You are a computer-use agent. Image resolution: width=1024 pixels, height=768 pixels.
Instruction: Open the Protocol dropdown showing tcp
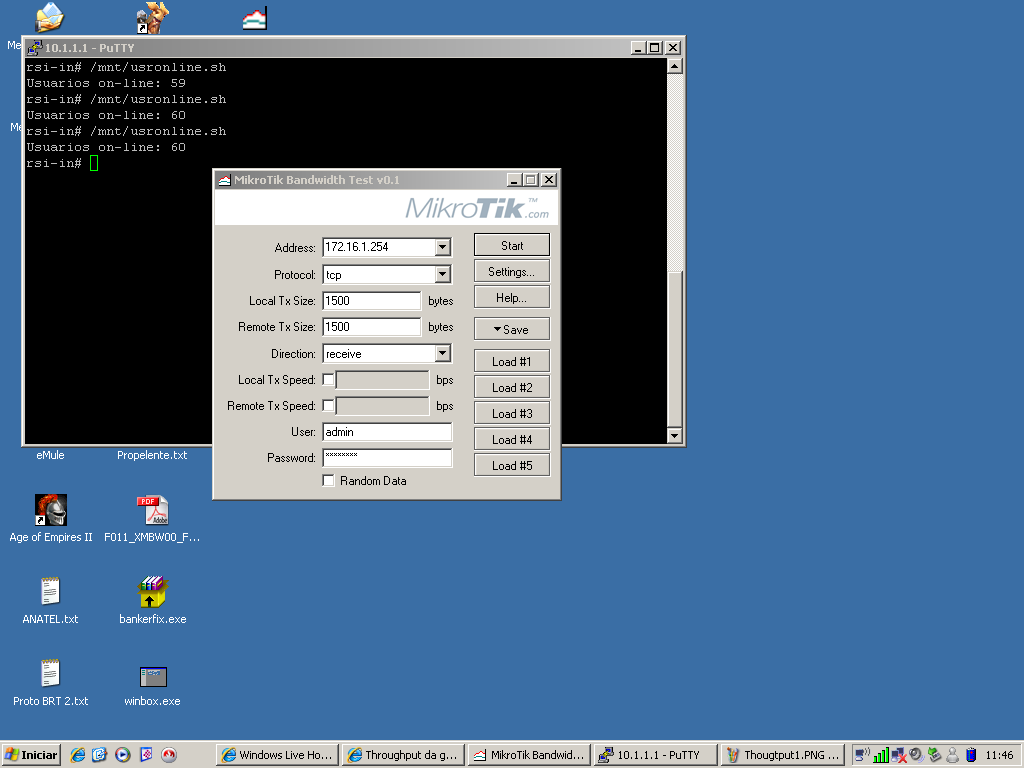coord(443,274)
